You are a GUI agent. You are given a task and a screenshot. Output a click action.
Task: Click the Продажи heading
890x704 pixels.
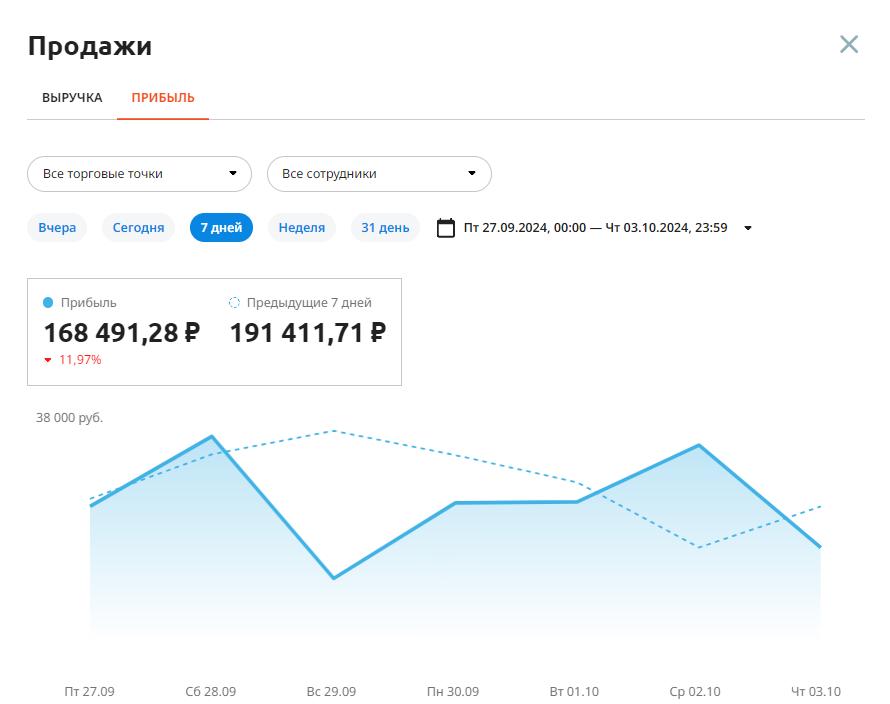point(90,45)
